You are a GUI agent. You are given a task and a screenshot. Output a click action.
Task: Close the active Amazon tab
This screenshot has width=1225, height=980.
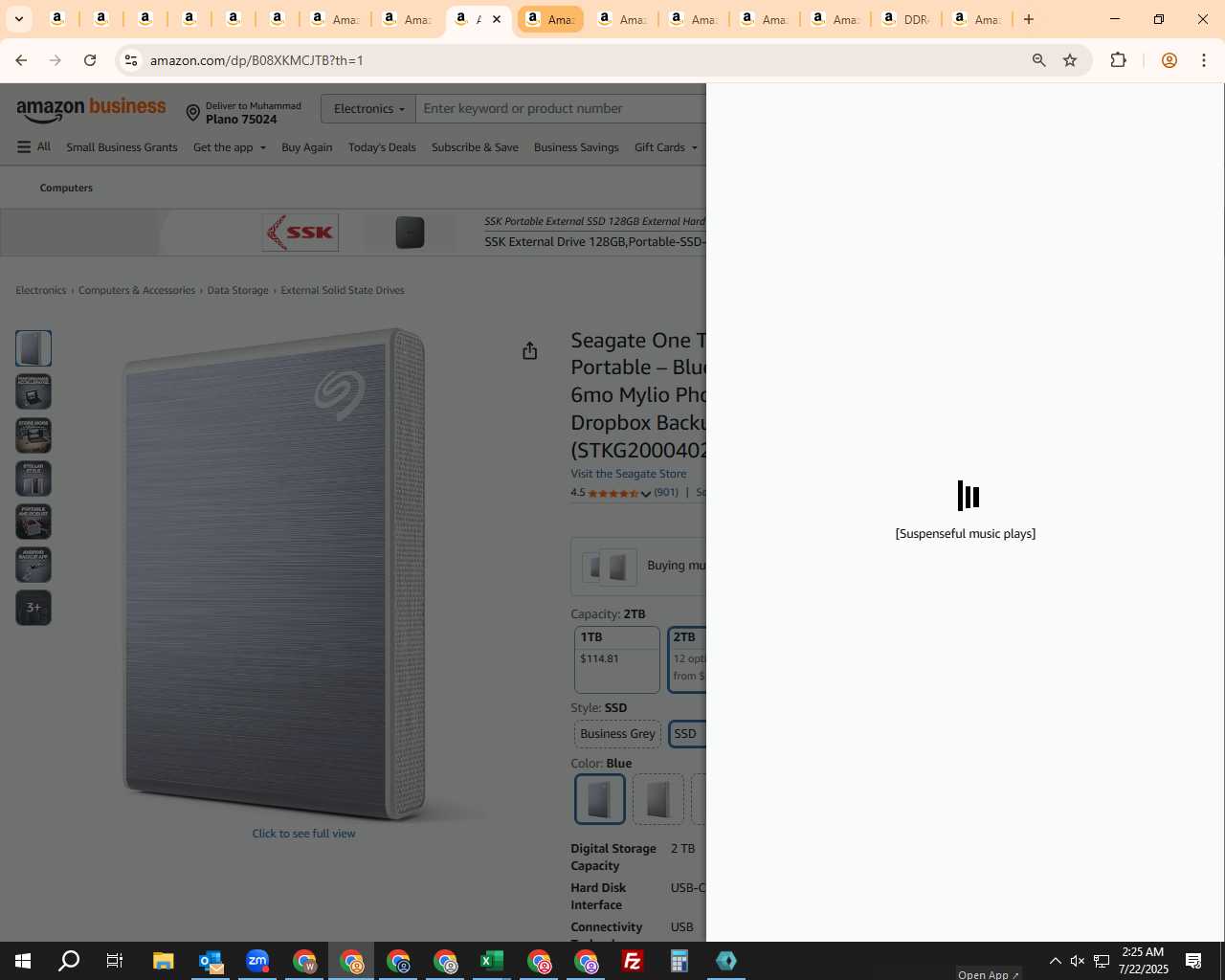(497, 19)
